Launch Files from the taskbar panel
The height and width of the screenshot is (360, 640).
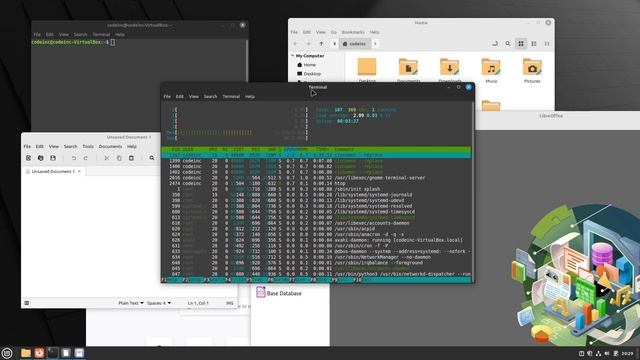pyautogui.click(x=26, y=353)
